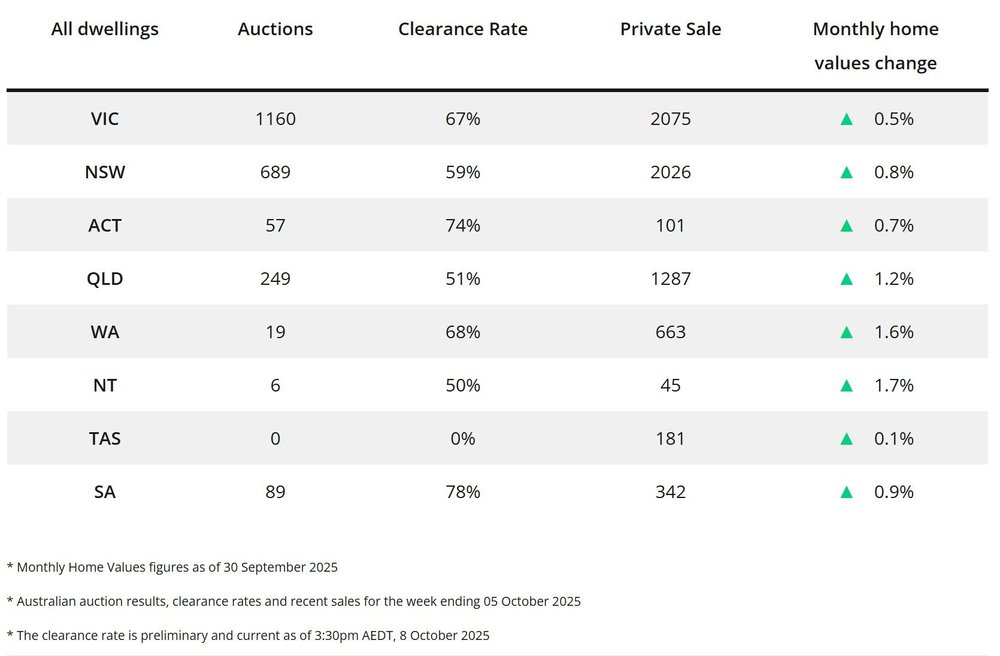The image size is (1000, 656).
Task: Click the green up arrow for SA 0.9%
Action: coord(846,492)
